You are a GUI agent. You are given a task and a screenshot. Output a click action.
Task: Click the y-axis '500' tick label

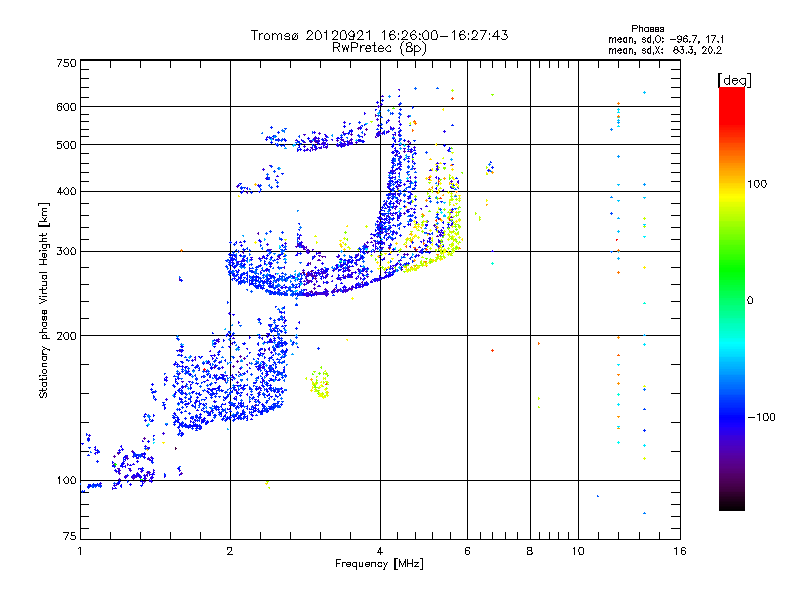click(66, 145)
